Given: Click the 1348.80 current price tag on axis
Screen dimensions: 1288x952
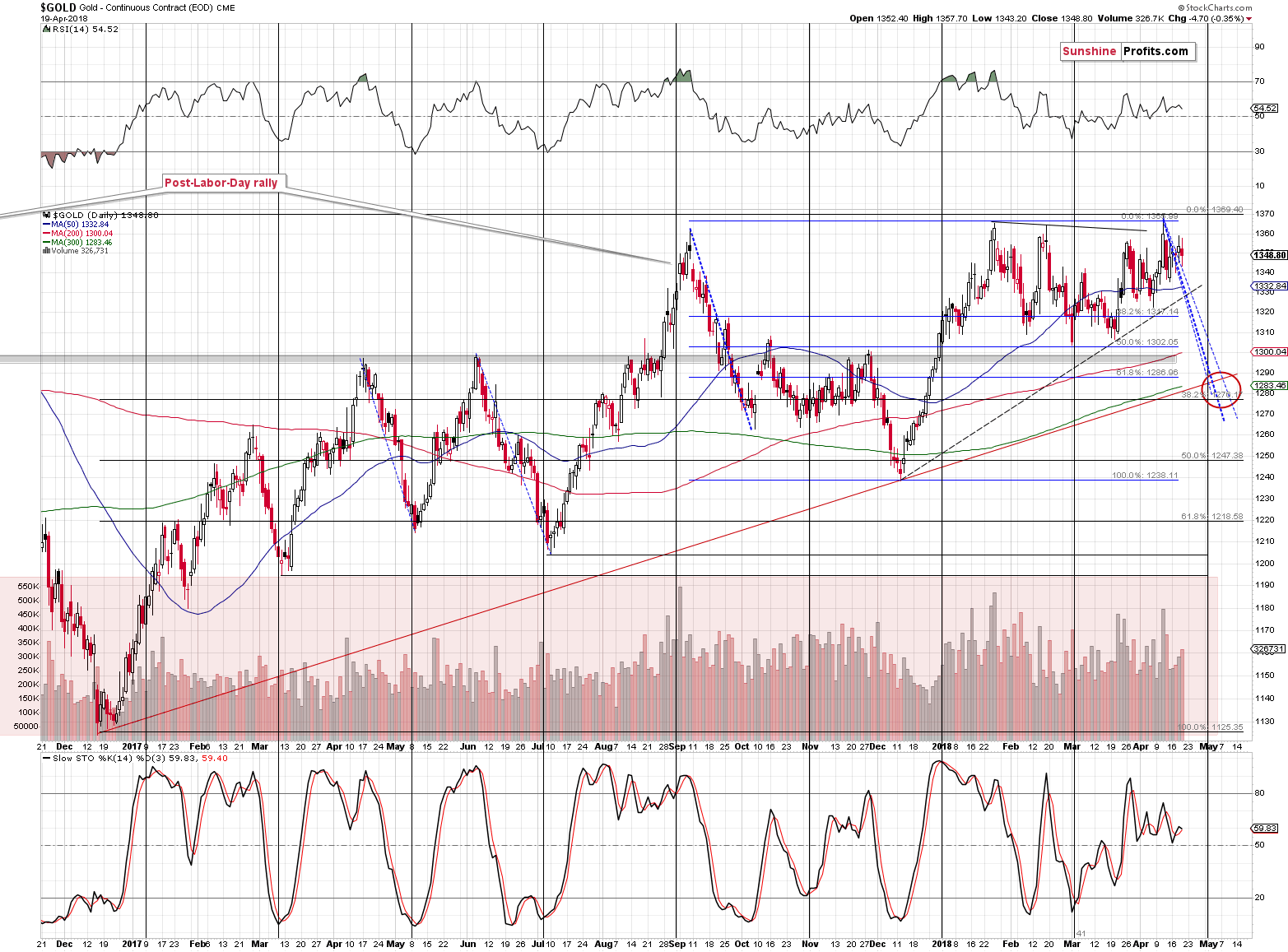Looking at the screenshot, I should pos(1270,254).
